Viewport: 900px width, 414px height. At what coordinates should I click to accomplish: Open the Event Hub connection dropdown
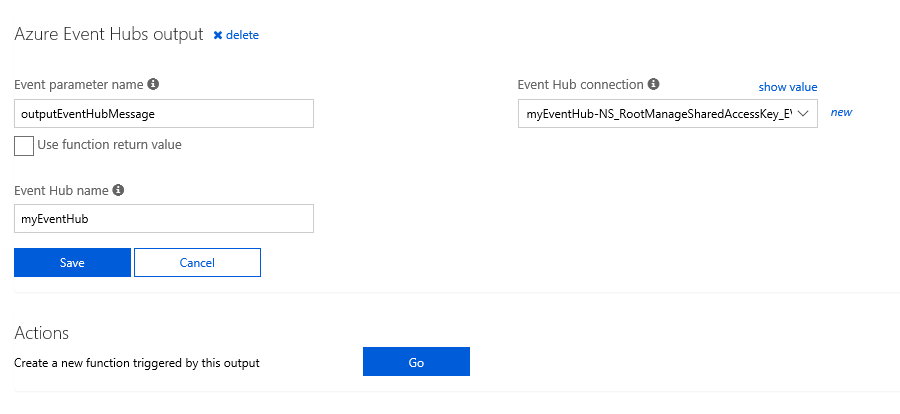tap(660, 113)
